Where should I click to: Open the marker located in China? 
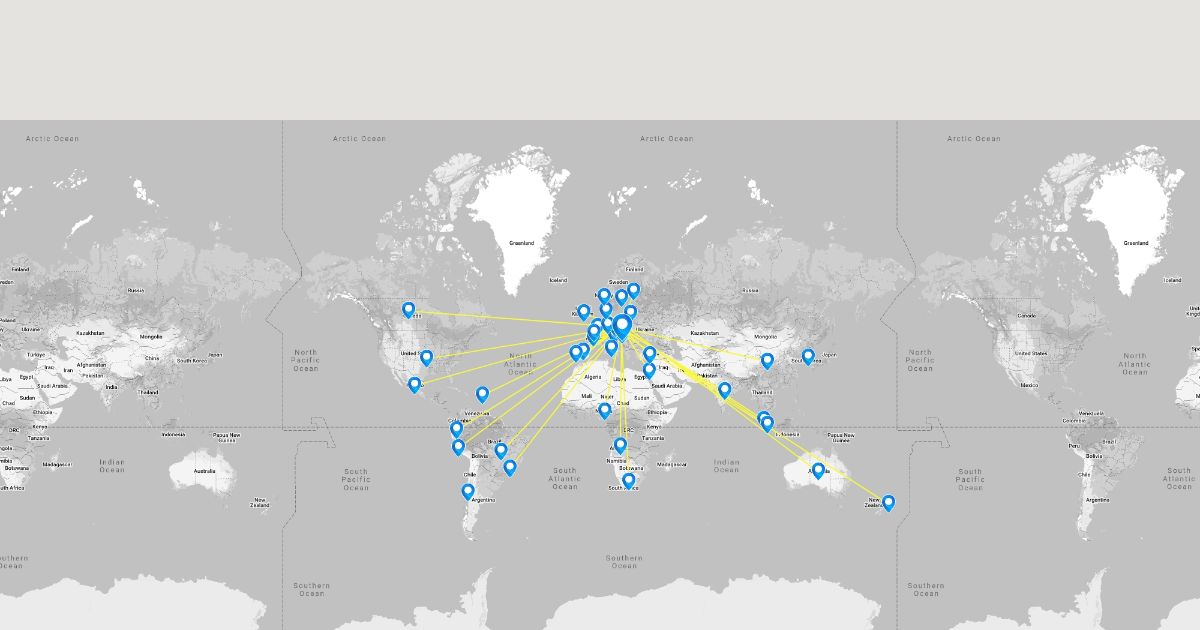(767, 360)
